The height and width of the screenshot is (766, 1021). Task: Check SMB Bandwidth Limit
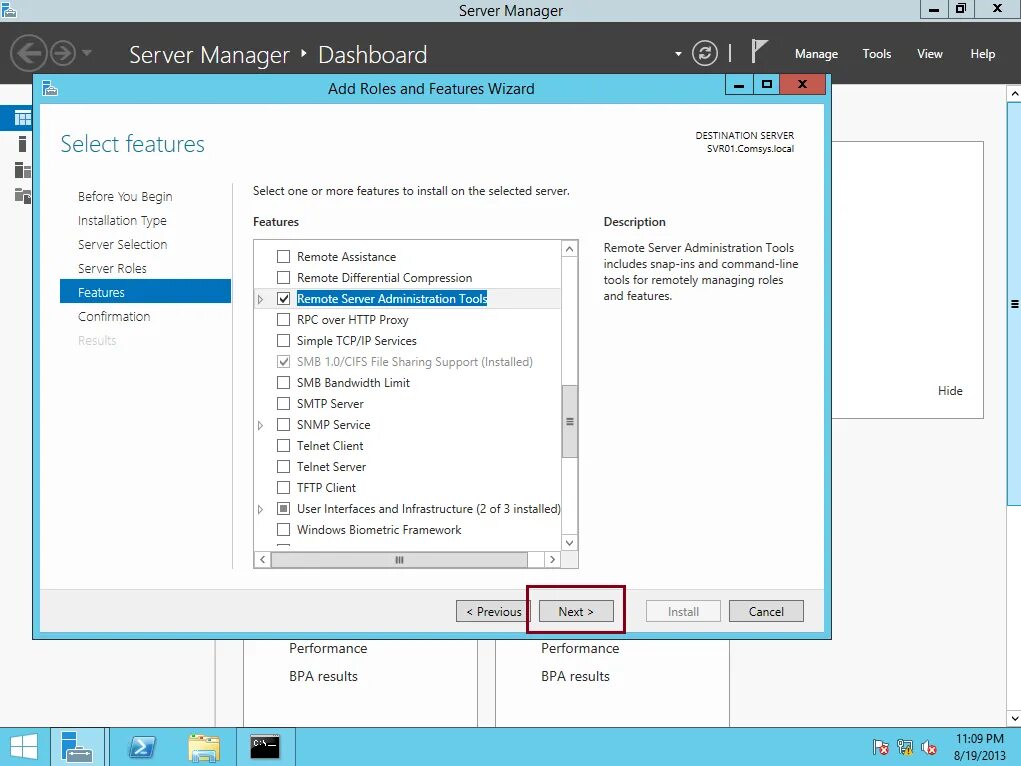tap(283, 382)
